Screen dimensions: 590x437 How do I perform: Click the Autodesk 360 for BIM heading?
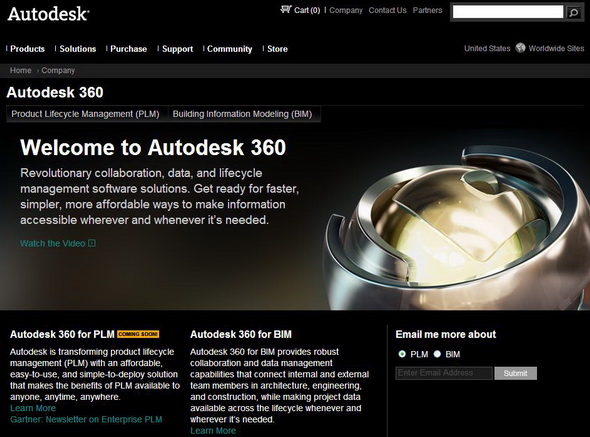(x=241, y=334)
